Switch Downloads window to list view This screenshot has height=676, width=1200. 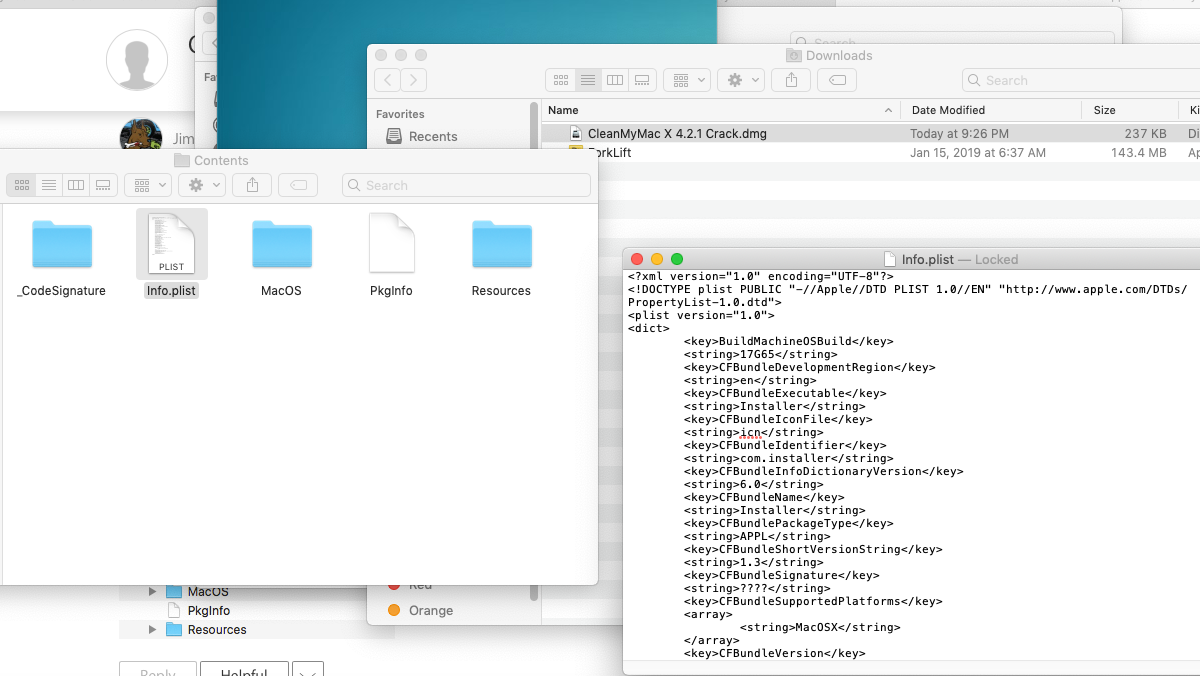pyautogui.click(x=588, y=80)
